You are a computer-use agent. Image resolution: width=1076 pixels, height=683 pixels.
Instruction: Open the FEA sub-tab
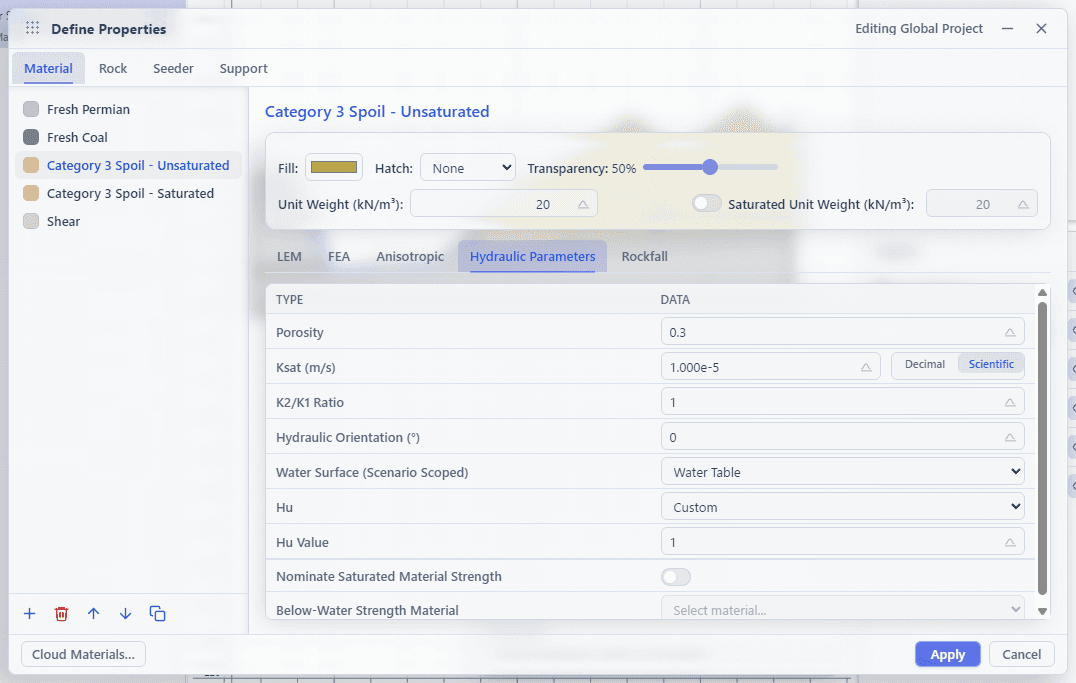(339, 257)
